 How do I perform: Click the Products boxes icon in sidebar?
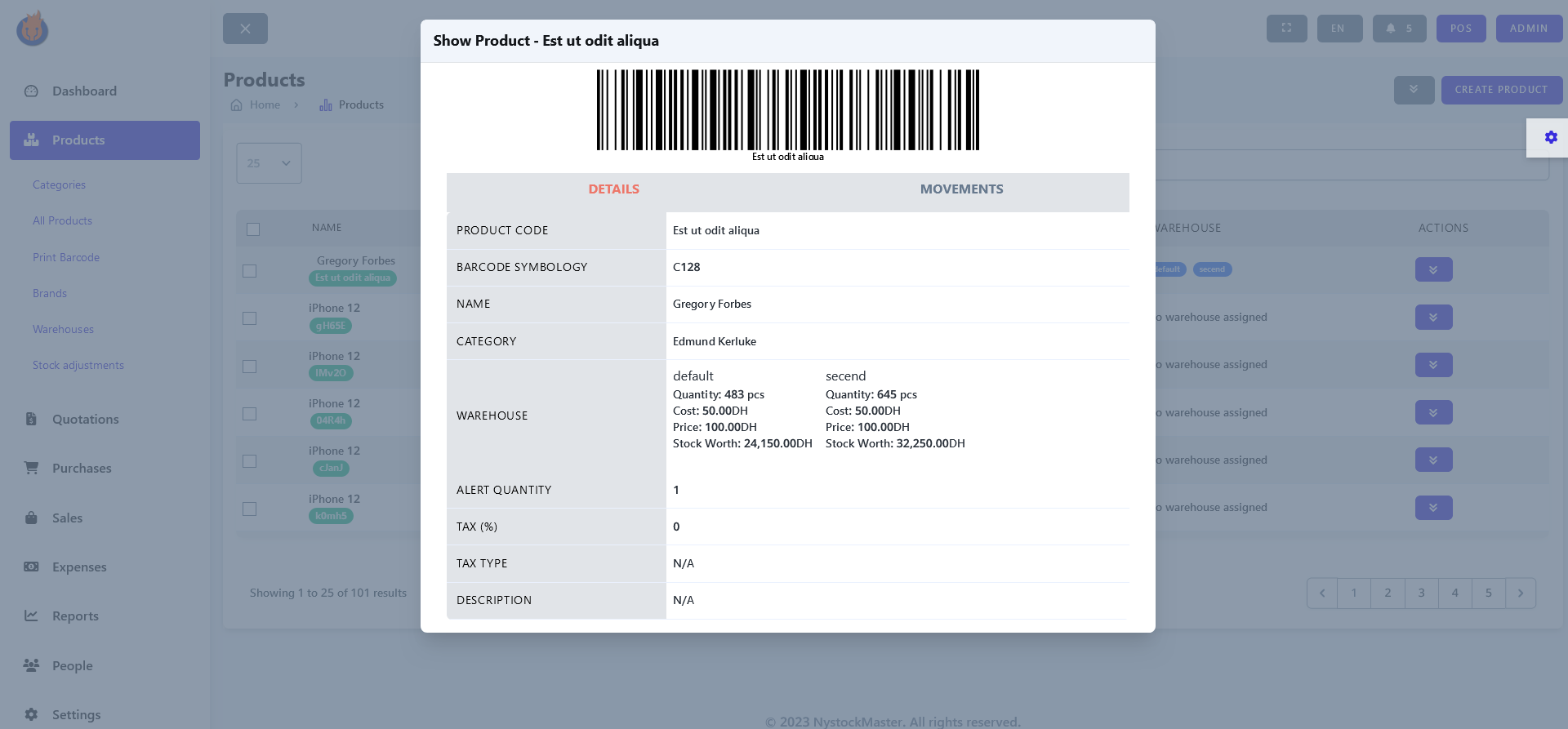tap(31, 140)
